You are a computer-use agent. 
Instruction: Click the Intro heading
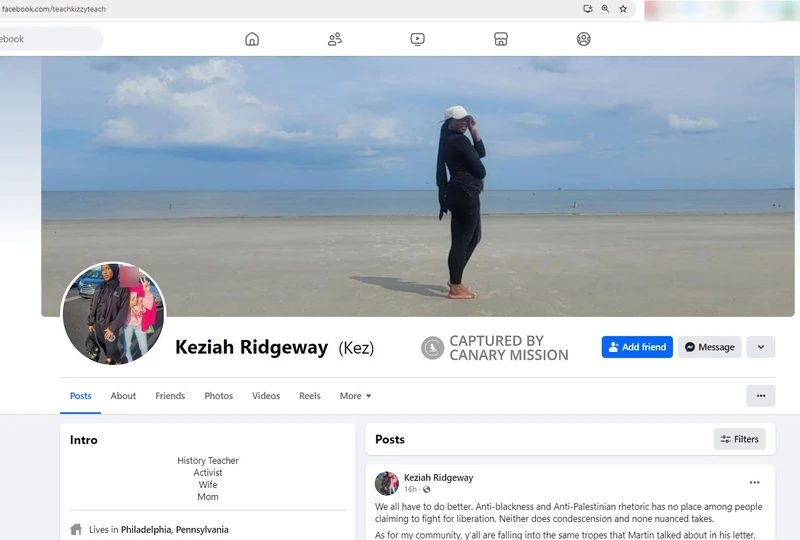tap(84, 440)
